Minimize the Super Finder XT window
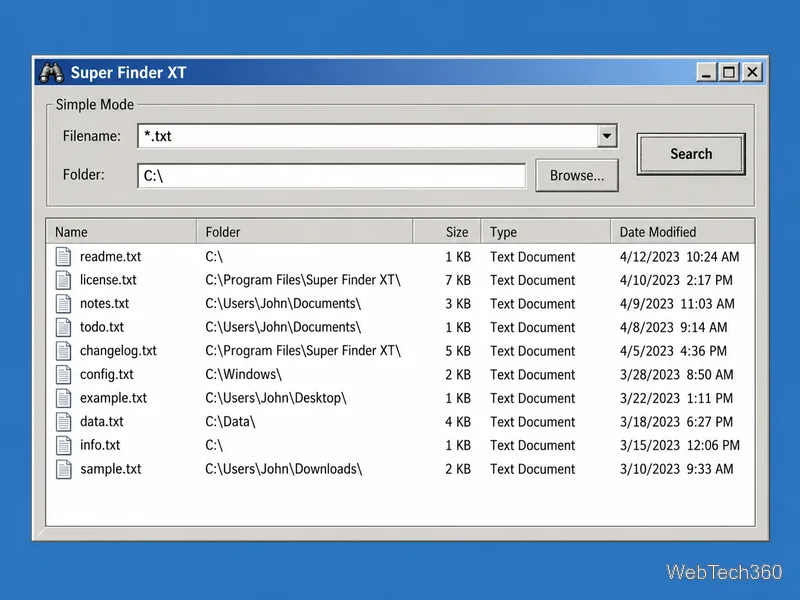 click(706, 72)
